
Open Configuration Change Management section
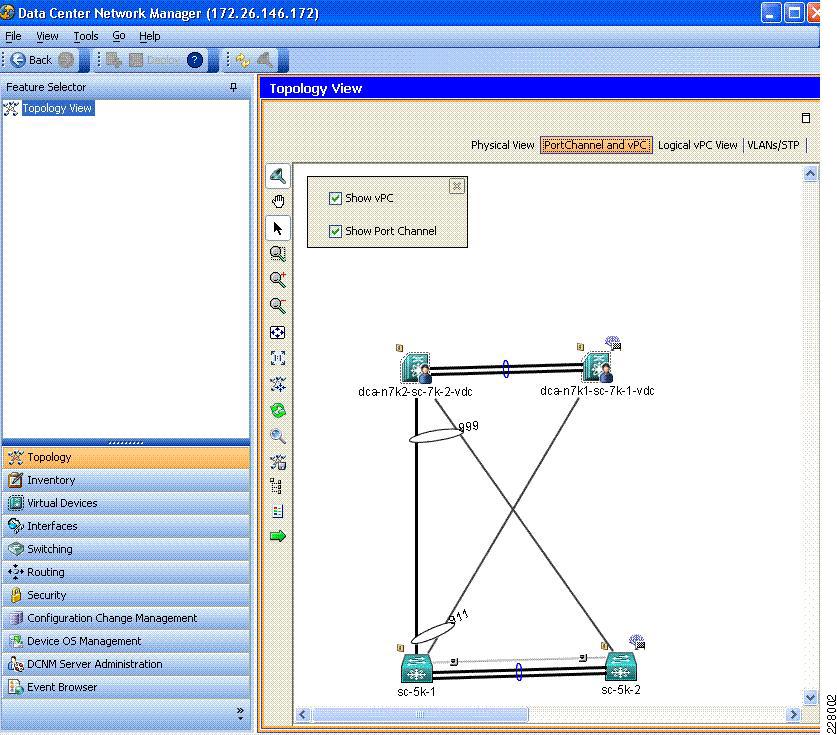[126, 618]
